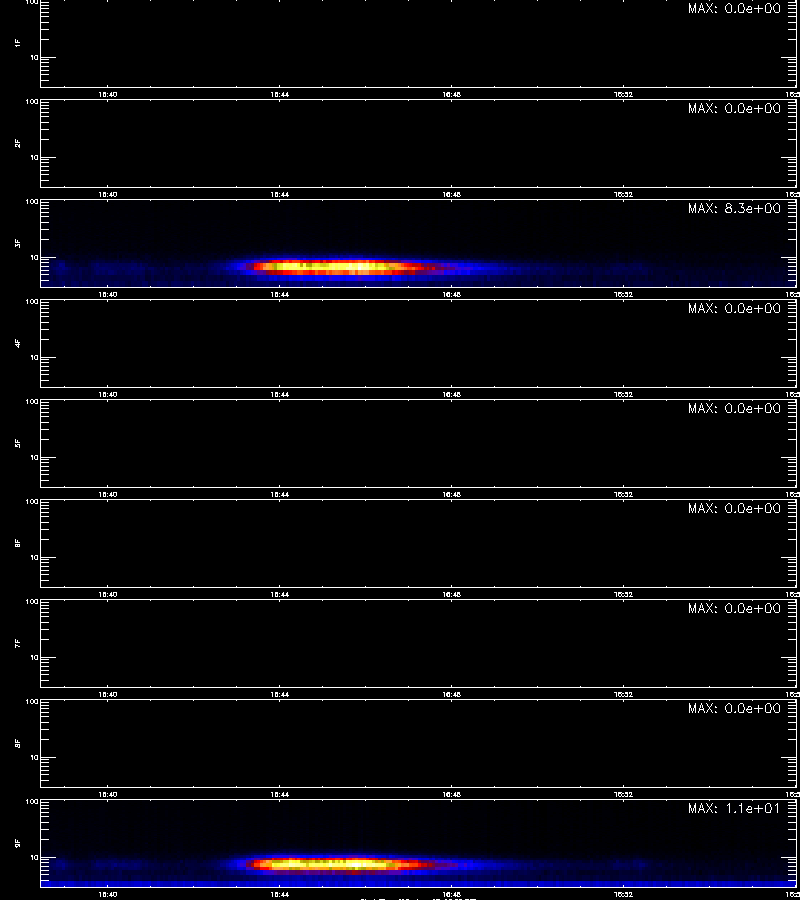Viewport: 800px width, 900px height.
Task: Select the 2F y-axis panel label
Action: (x=18, y=143)
